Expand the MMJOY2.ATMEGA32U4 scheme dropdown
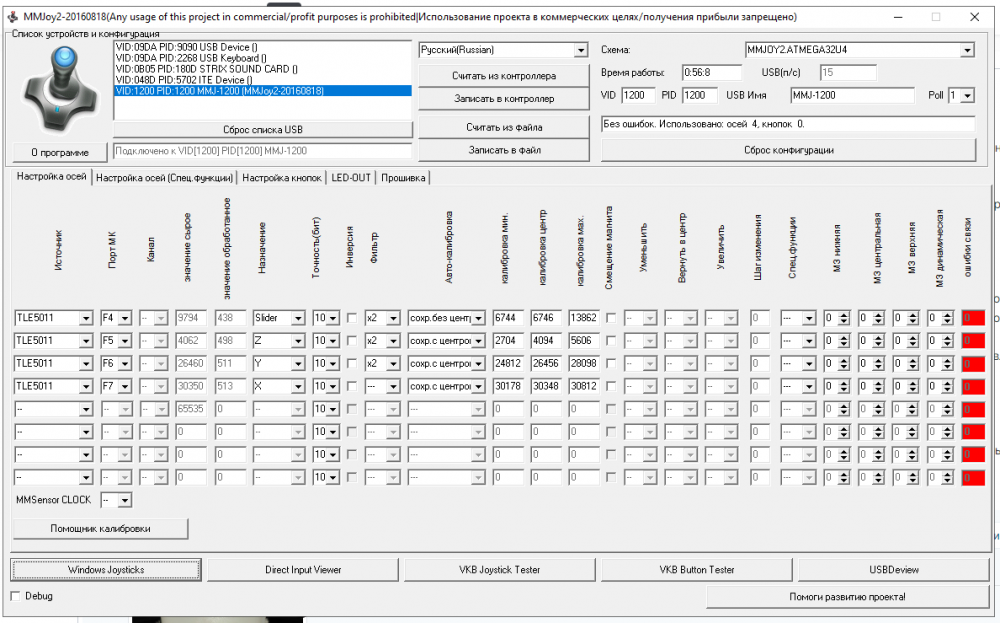This screenshot has width=1000, height=623. (x=966, y=50)
